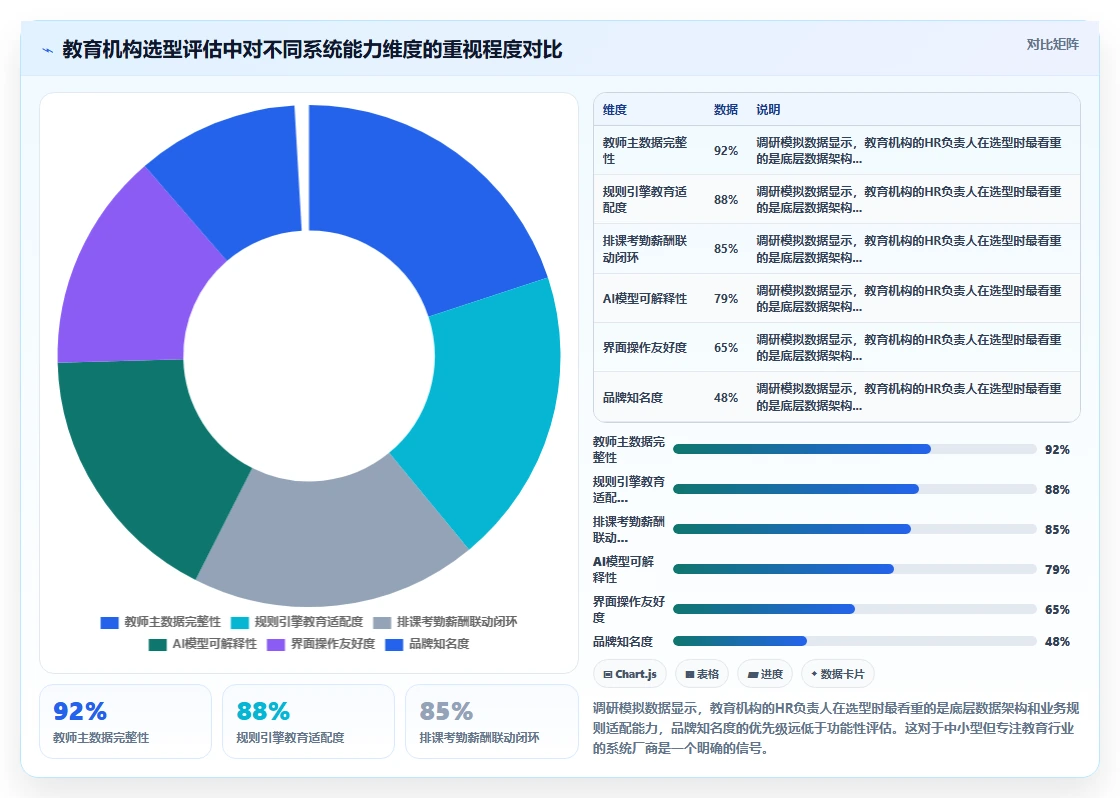The height and width of the screenshot is (798, 1120).
Task: Toggle legend swatch for 排课考勤薪酬联动闭环
Action: [x=382, y=622]
